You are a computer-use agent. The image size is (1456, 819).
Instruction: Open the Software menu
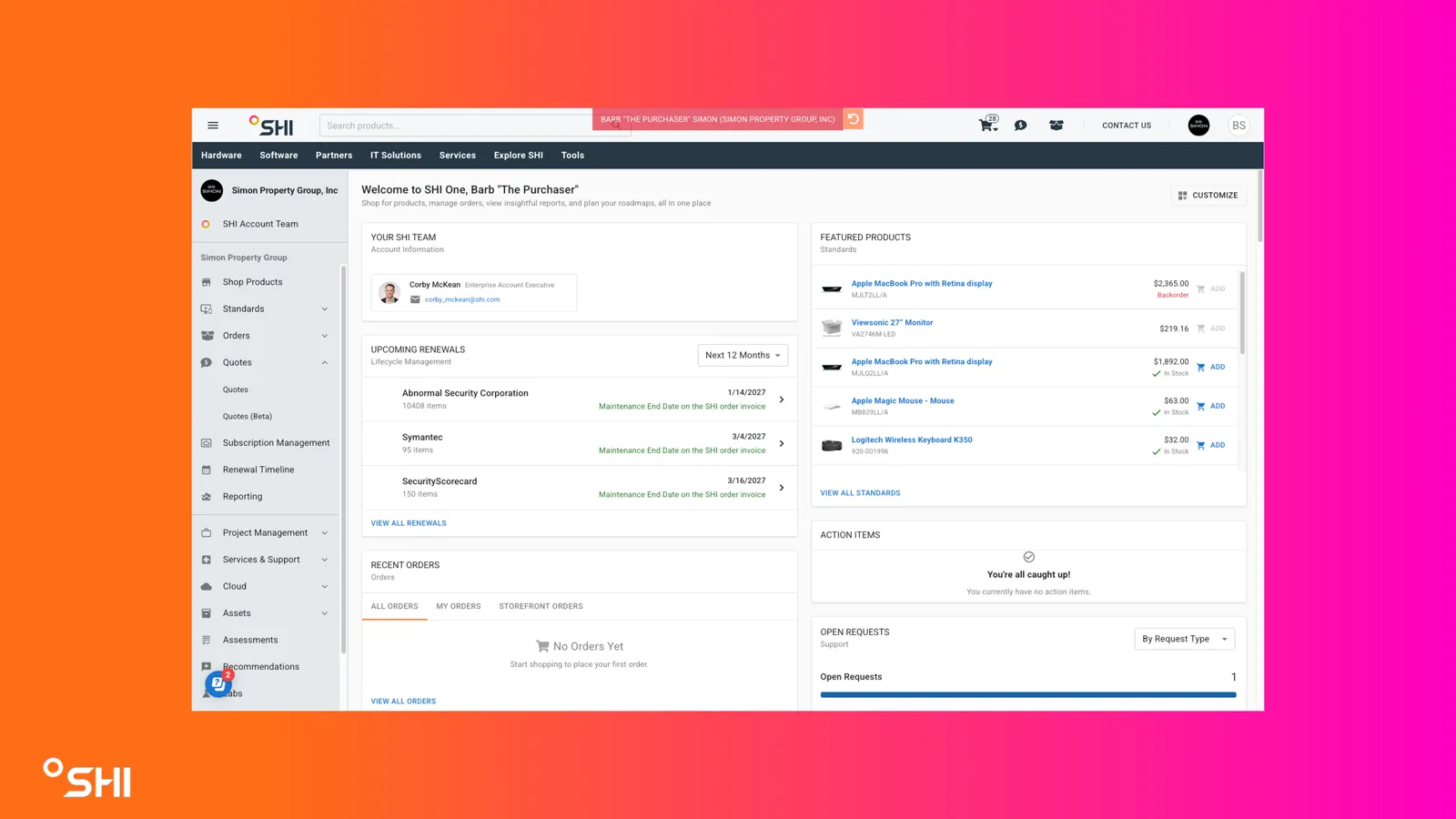click(278, 156)
